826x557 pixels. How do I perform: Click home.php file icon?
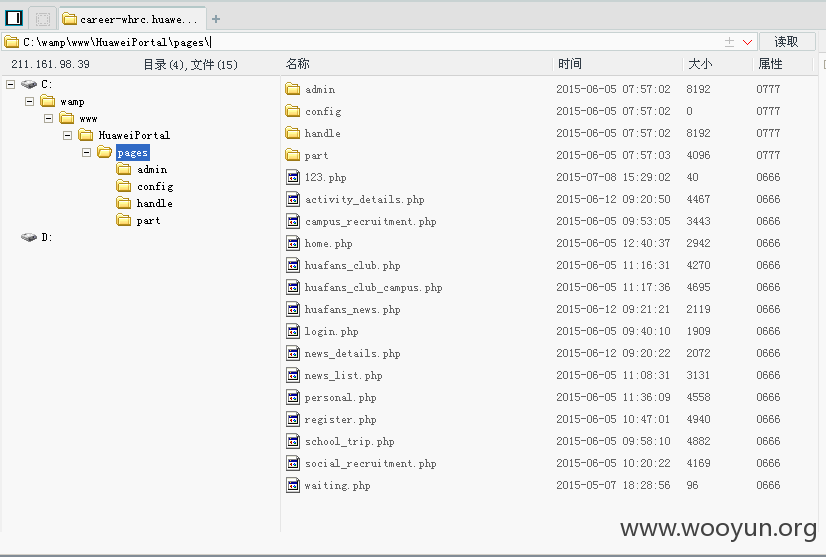[293, 243]
